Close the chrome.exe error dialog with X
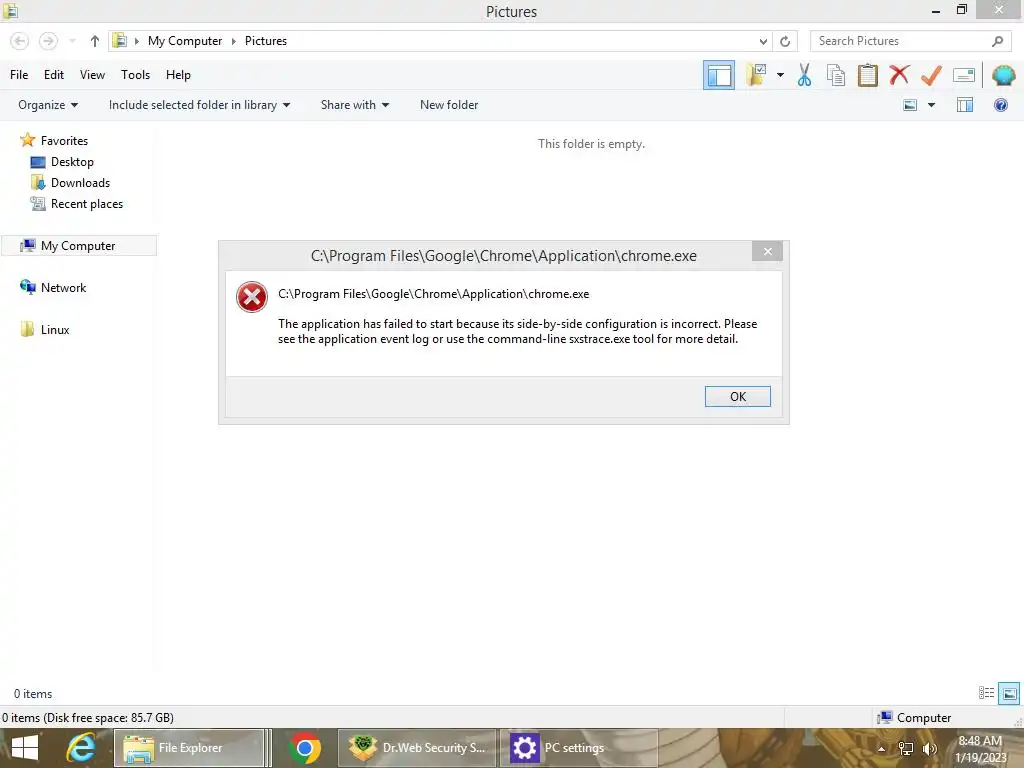Image resolution: width=1024 pixels, height=768 pixels. pyautogui.click(x=767, y=251)
